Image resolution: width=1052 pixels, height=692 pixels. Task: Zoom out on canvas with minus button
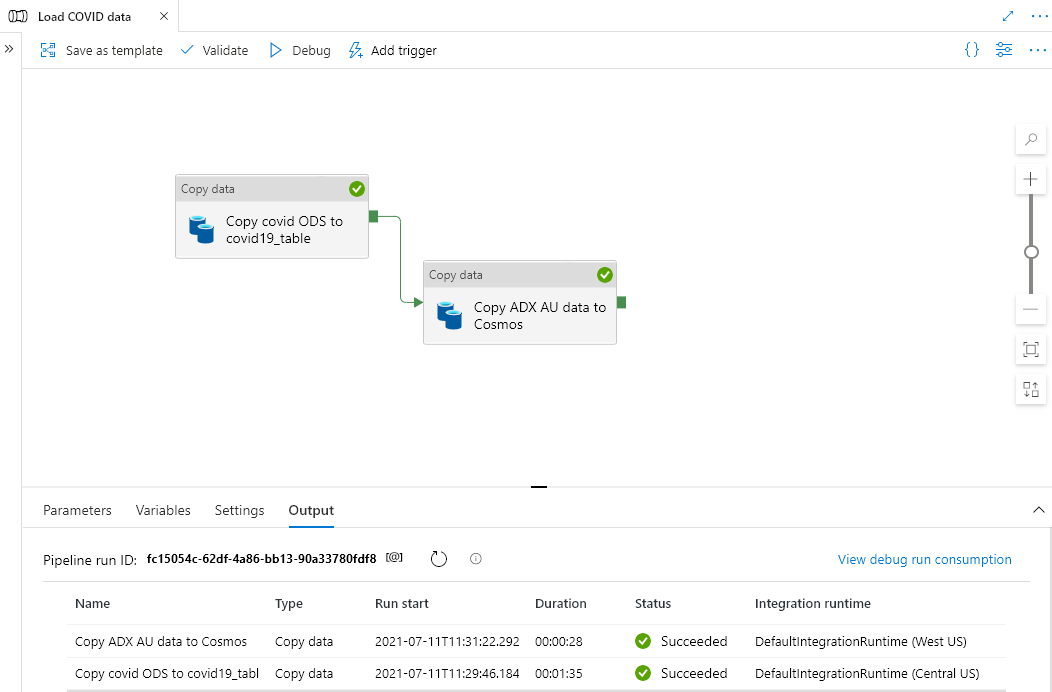click(1031, 309)
